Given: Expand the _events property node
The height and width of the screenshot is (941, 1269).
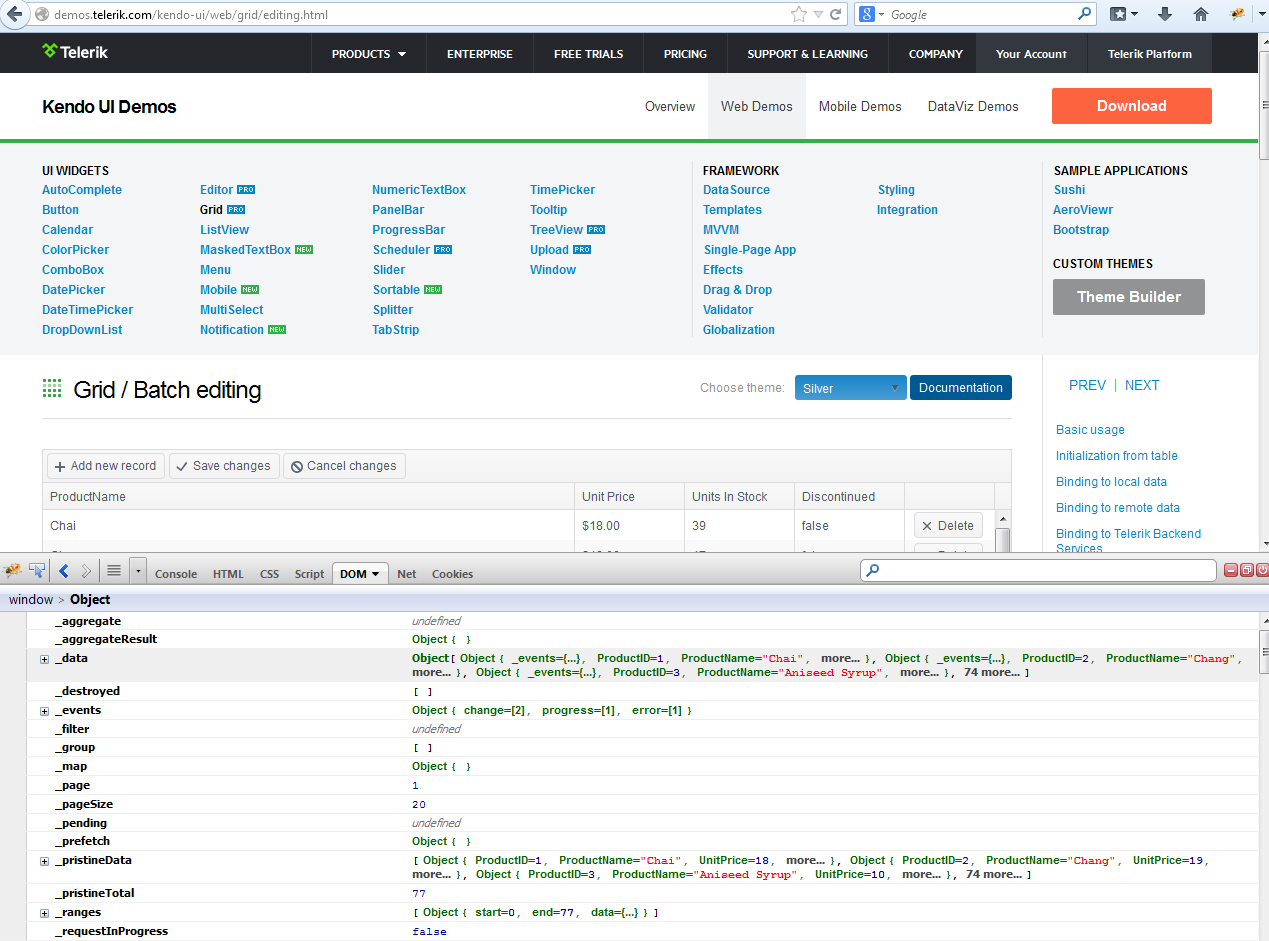Looking at the screenshot, I should click(44, 711).
